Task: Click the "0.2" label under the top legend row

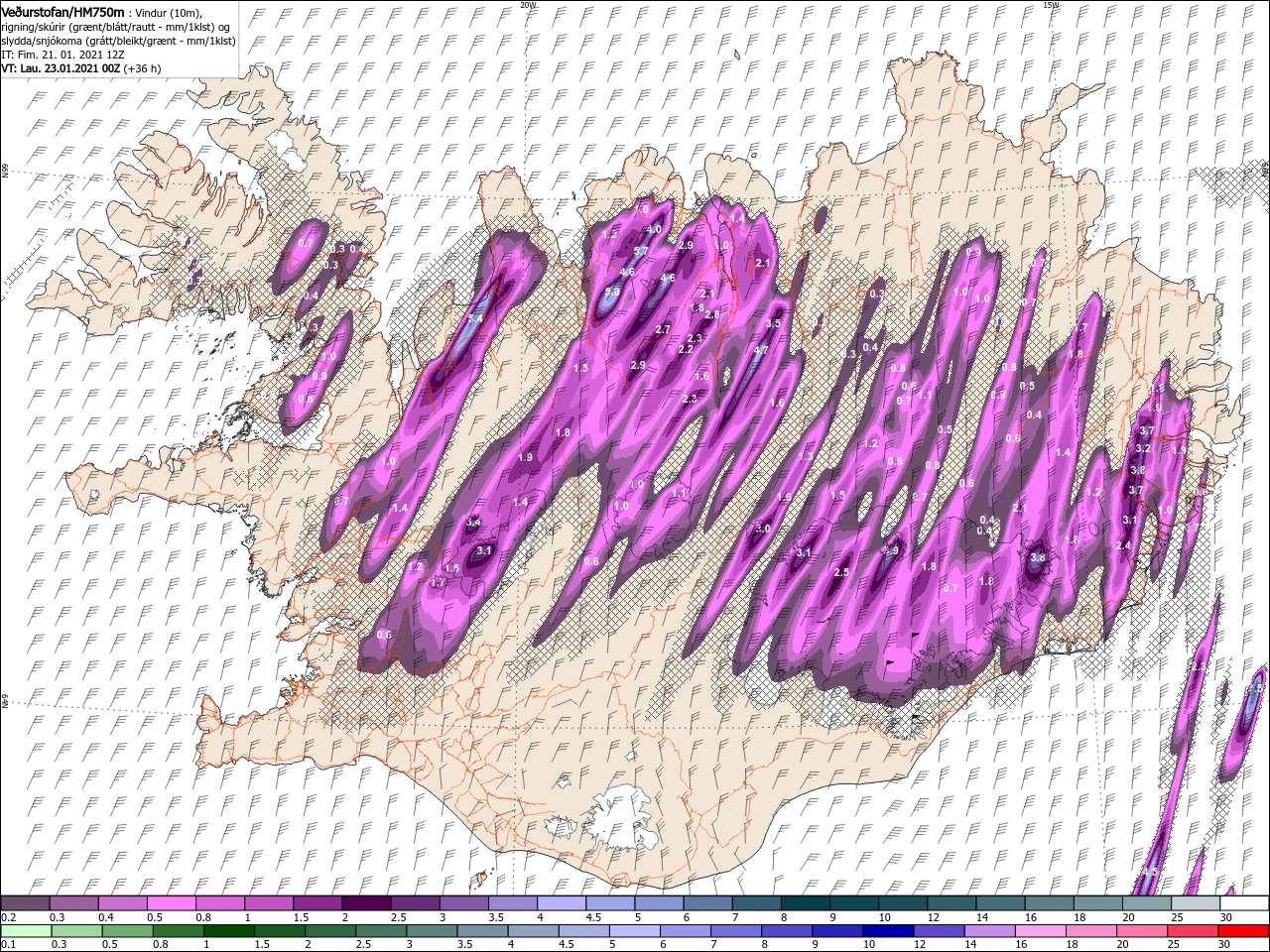Action: point(8,917)
